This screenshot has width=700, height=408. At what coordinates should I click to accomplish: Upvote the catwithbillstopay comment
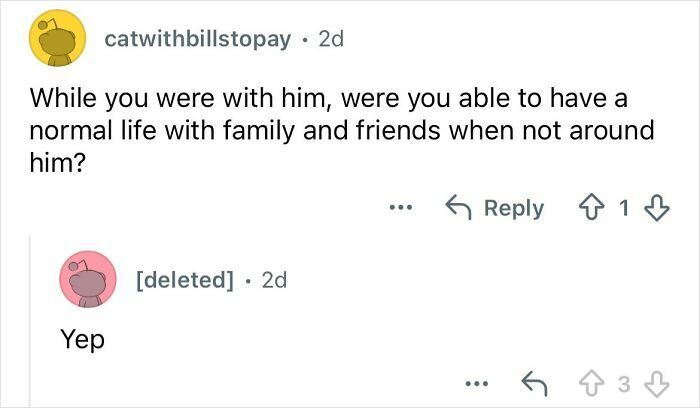tap(592, 208)
